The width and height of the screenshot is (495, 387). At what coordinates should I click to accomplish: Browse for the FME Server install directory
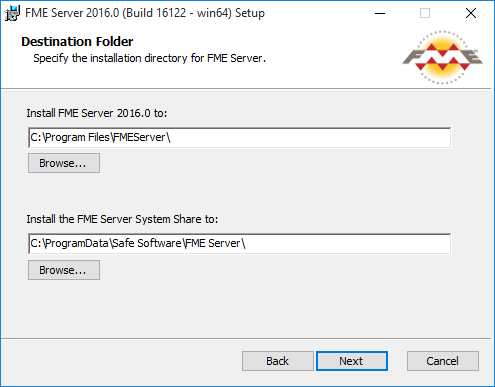[64, 163]
